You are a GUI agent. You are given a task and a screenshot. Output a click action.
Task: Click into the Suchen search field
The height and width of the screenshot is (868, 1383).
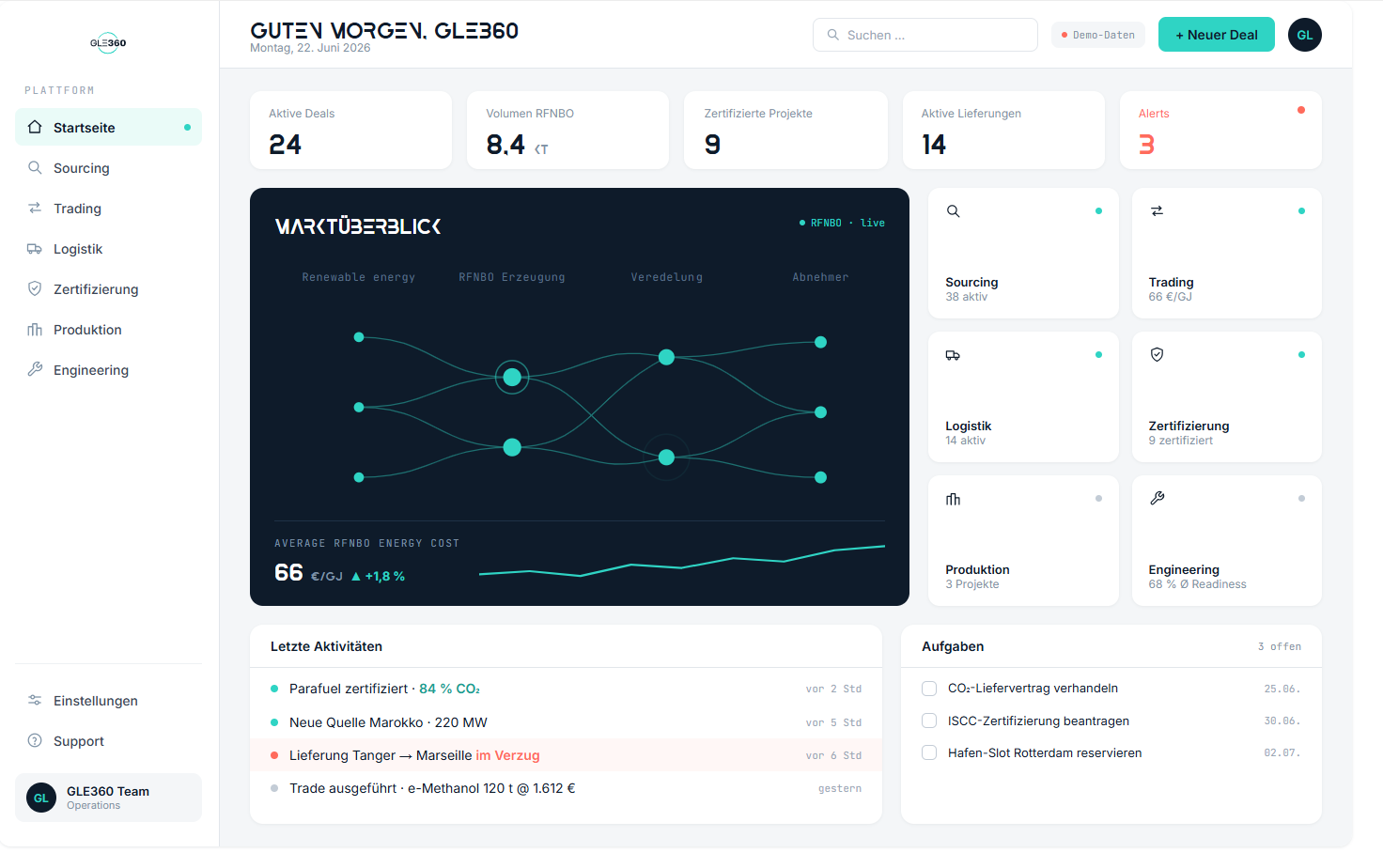point(925,35)
